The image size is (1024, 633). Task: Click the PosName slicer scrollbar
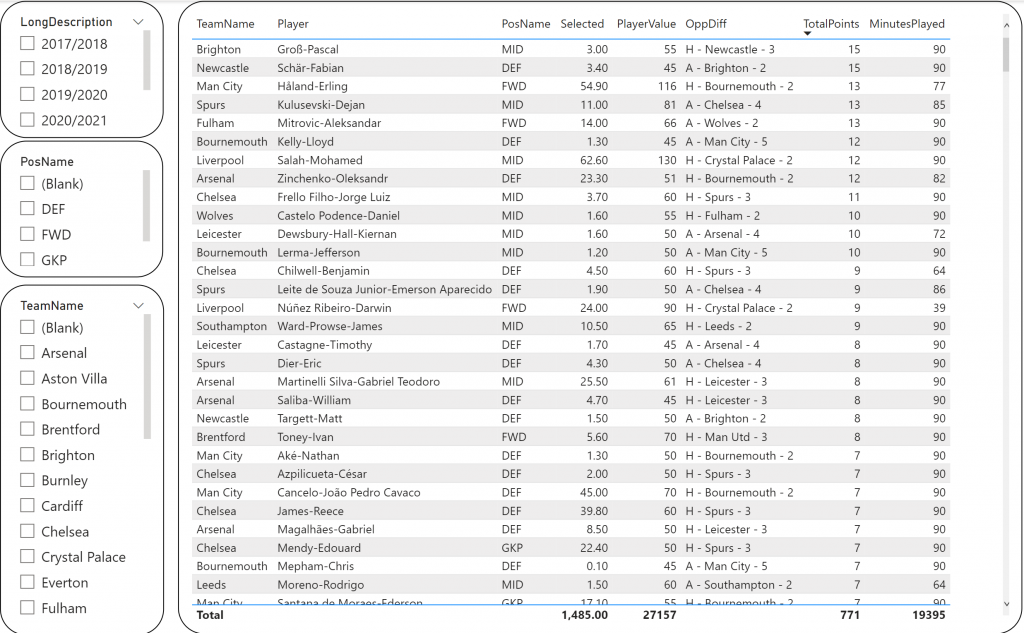tap(147, 206)
